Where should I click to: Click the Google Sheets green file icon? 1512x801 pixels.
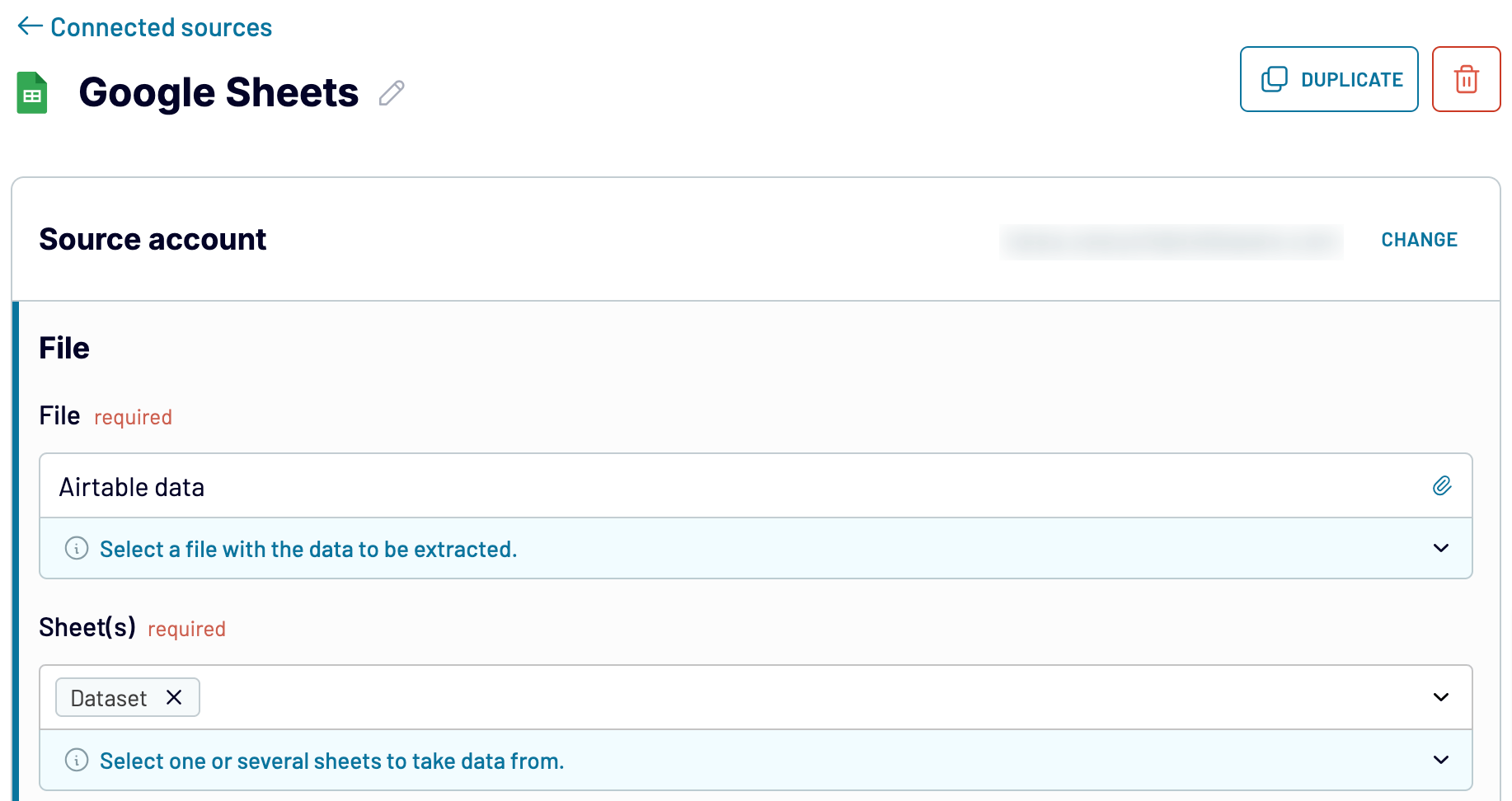pyautogui.click(x=32, y=92)
